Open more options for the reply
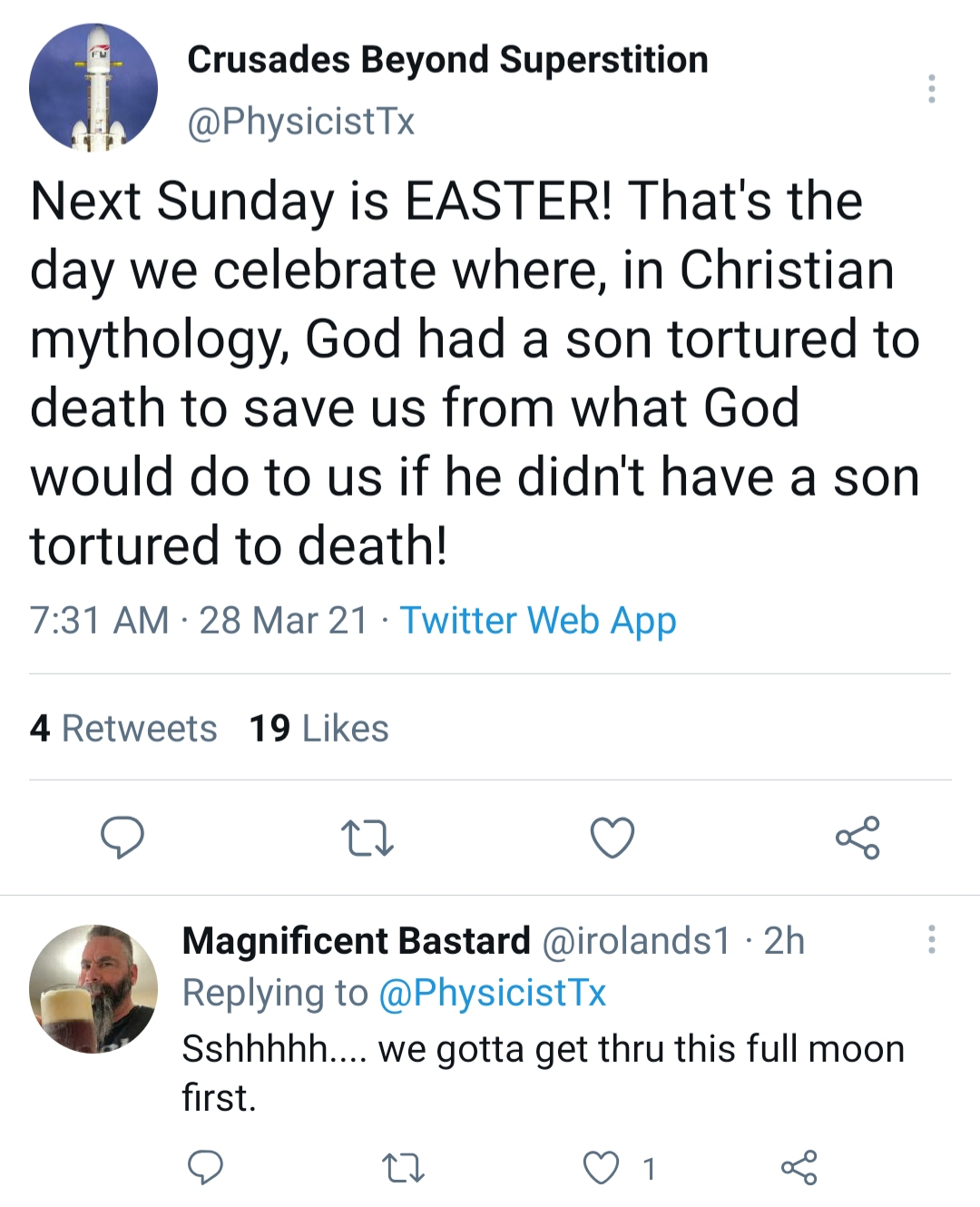The width and height of the screenshot is (980, 1207). point(931,939)
